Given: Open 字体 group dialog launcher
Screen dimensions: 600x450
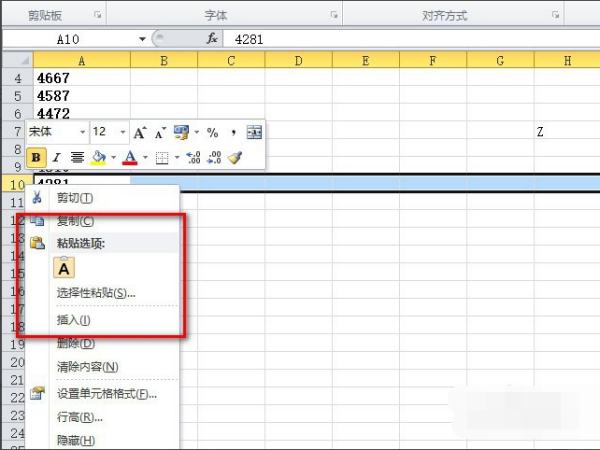Looking at the screenshot, I should pyautogui.click(x=334, y=15).
